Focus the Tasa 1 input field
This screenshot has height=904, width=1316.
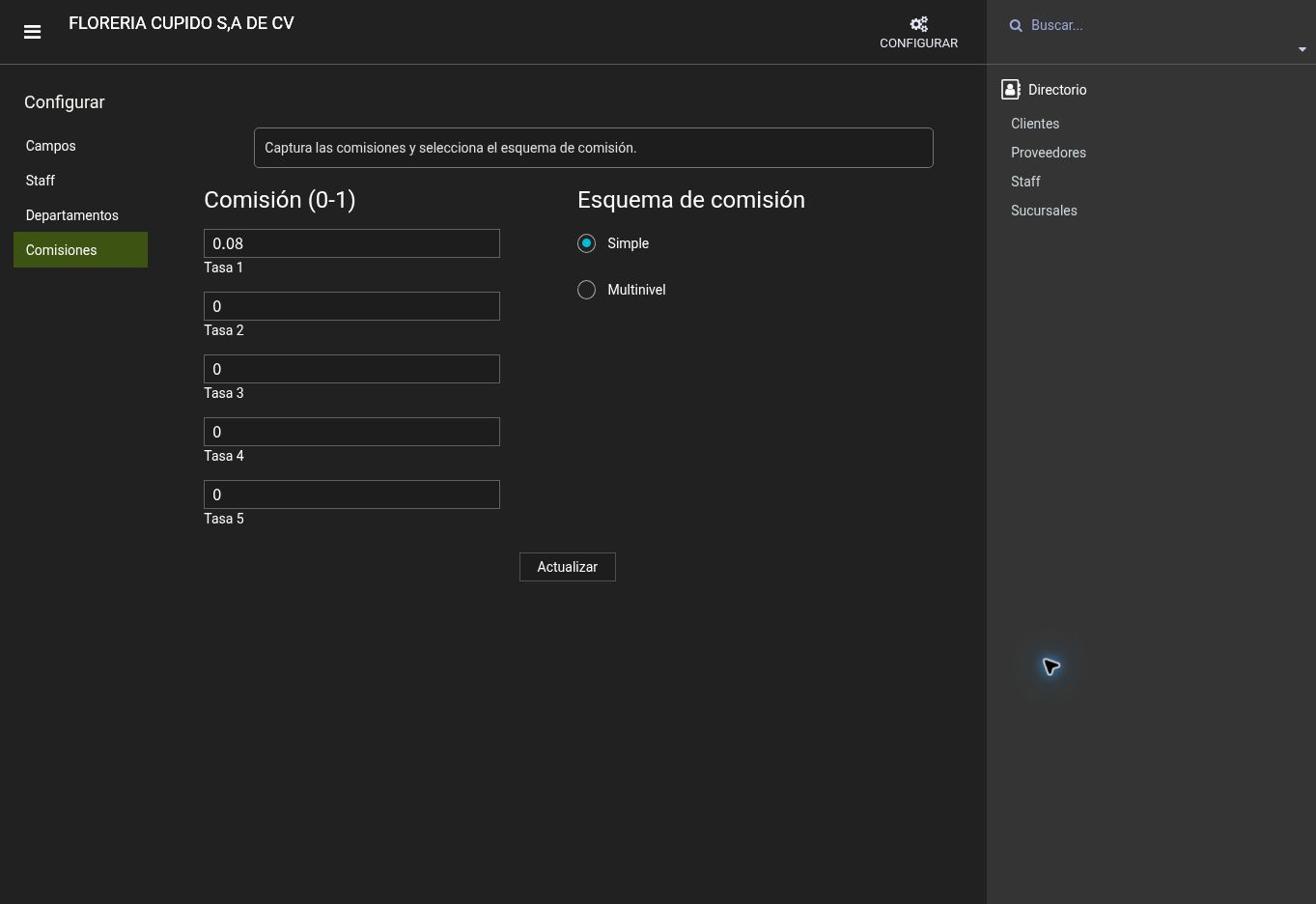click(351, 243)
